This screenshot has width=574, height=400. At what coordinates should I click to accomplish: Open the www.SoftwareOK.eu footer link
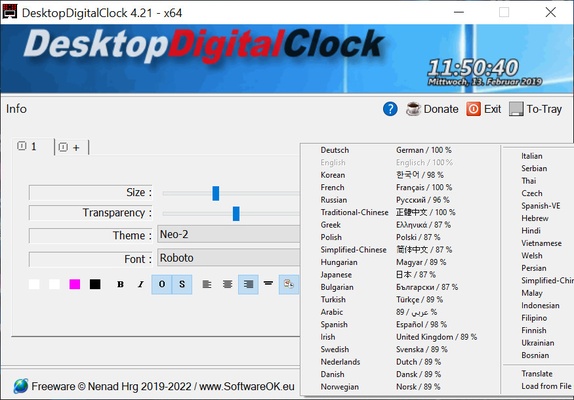(247, 386)
